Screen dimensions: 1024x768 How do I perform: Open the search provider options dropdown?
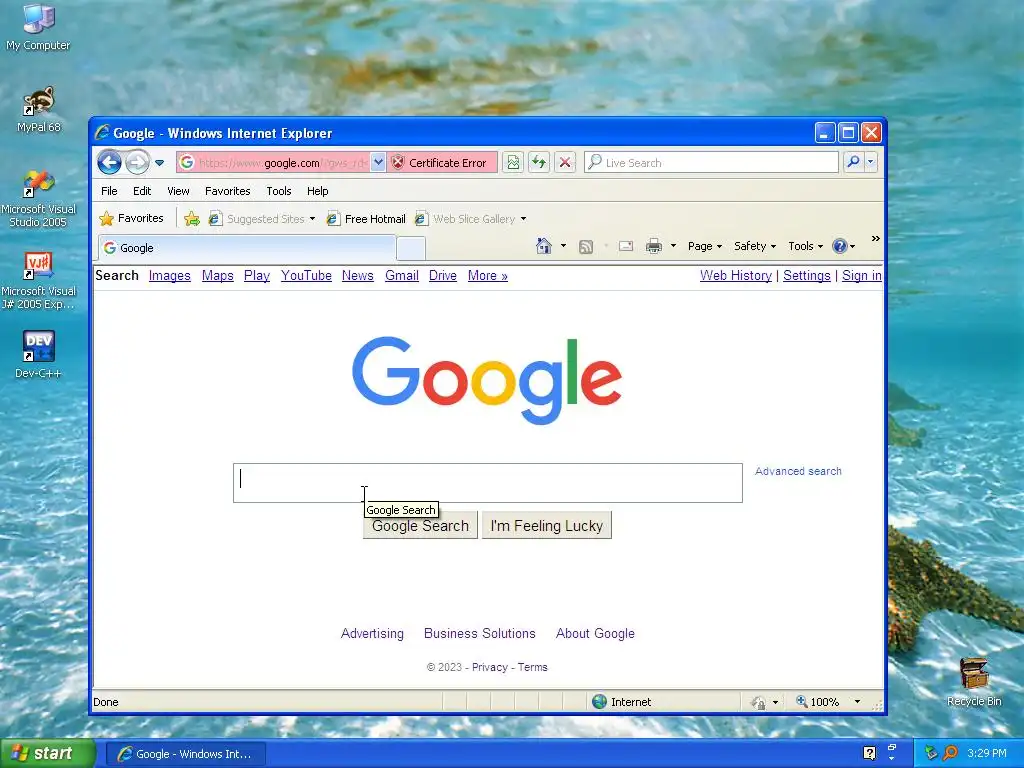(x=870, y=162)
